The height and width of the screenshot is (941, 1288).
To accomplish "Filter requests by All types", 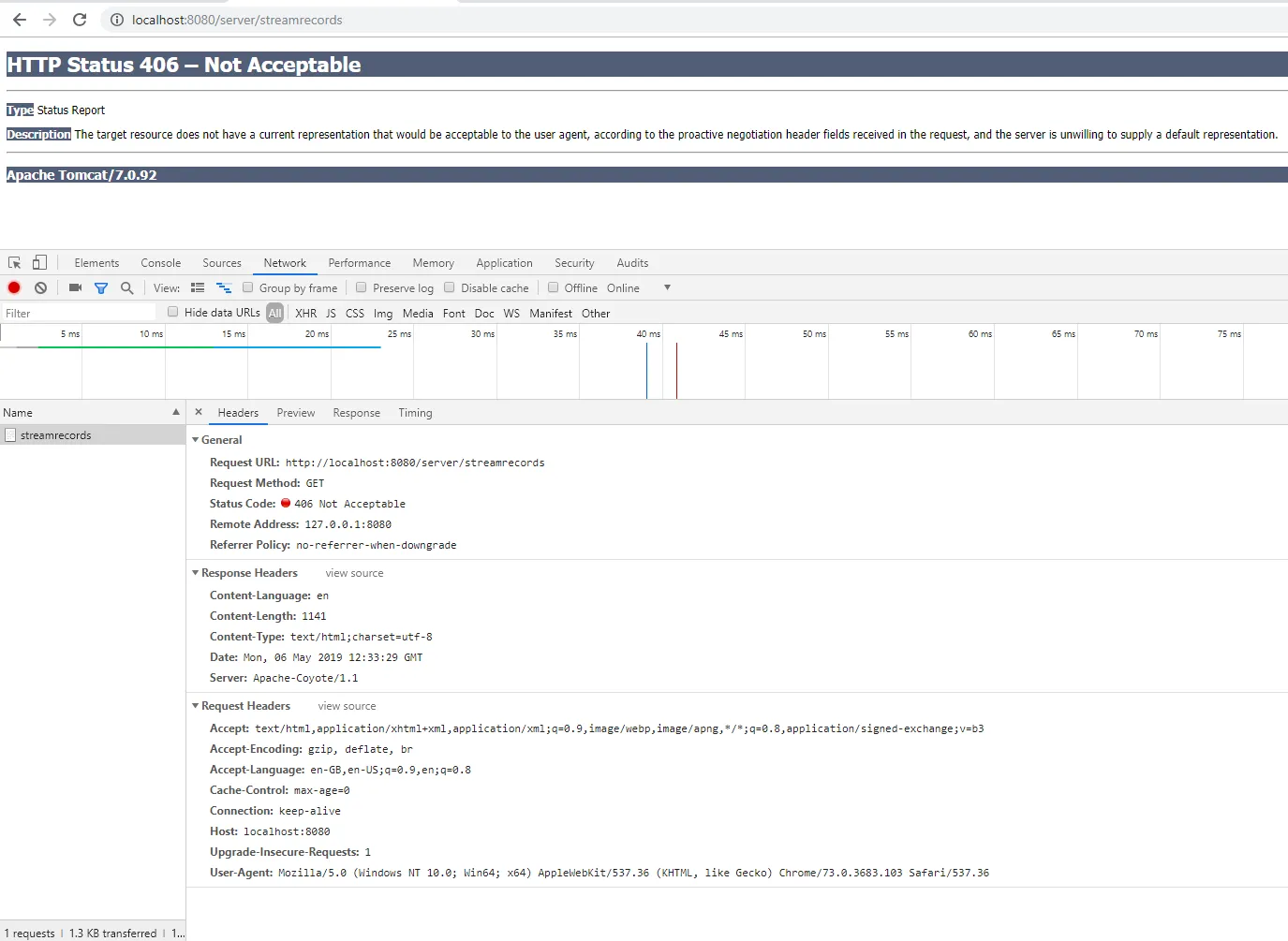I will [x=274, y=314].
